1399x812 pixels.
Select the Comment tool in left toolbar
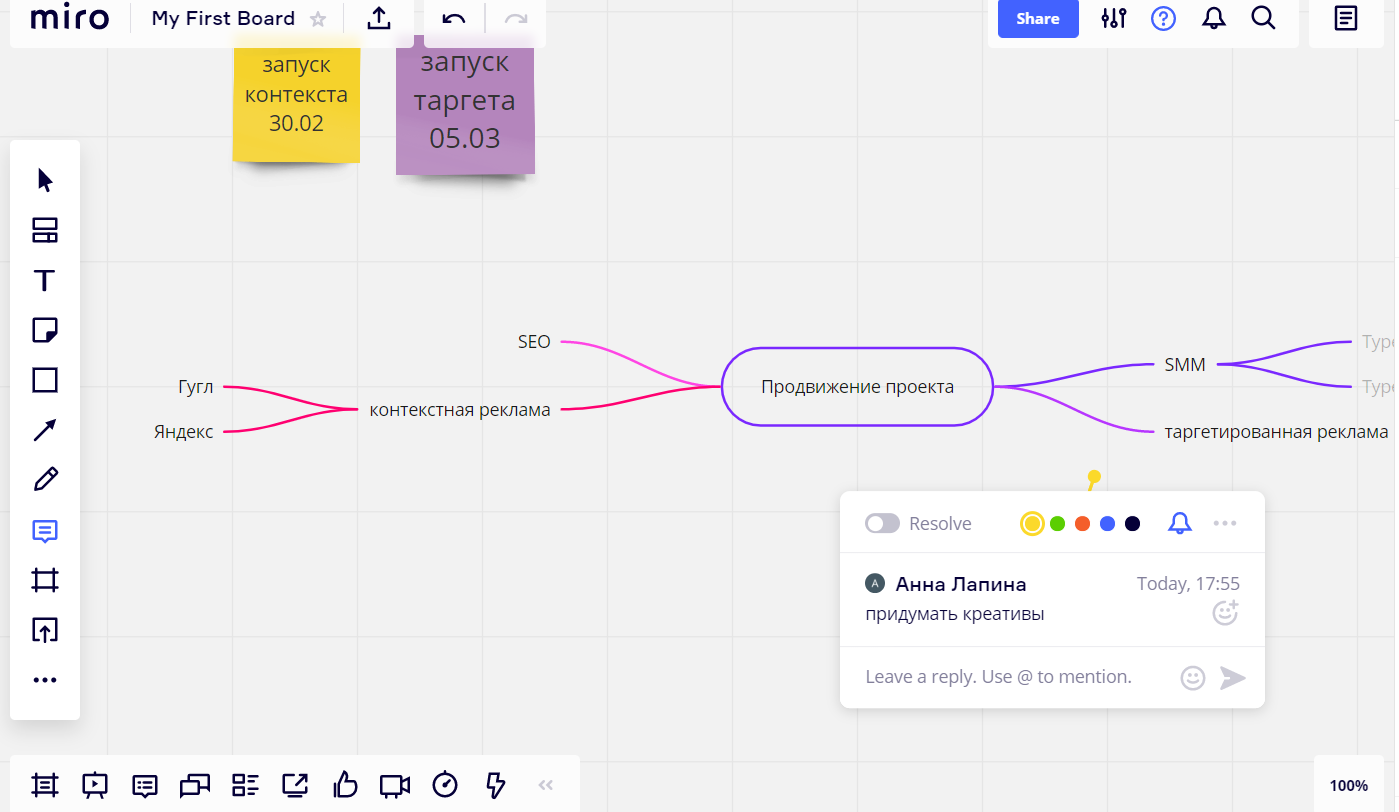(45, 530)
